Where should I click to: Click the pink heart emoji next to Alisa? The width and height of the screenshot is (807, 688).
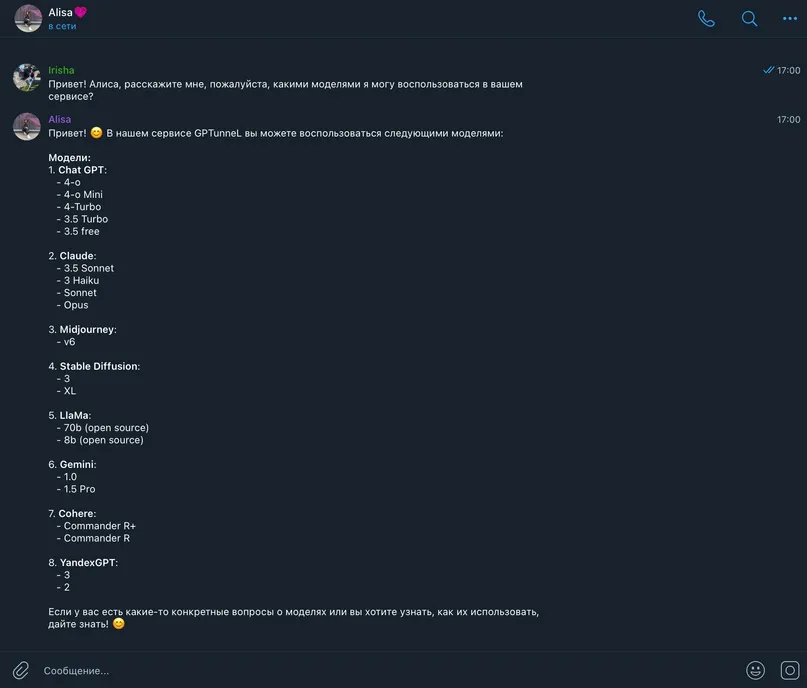(81, 12)
